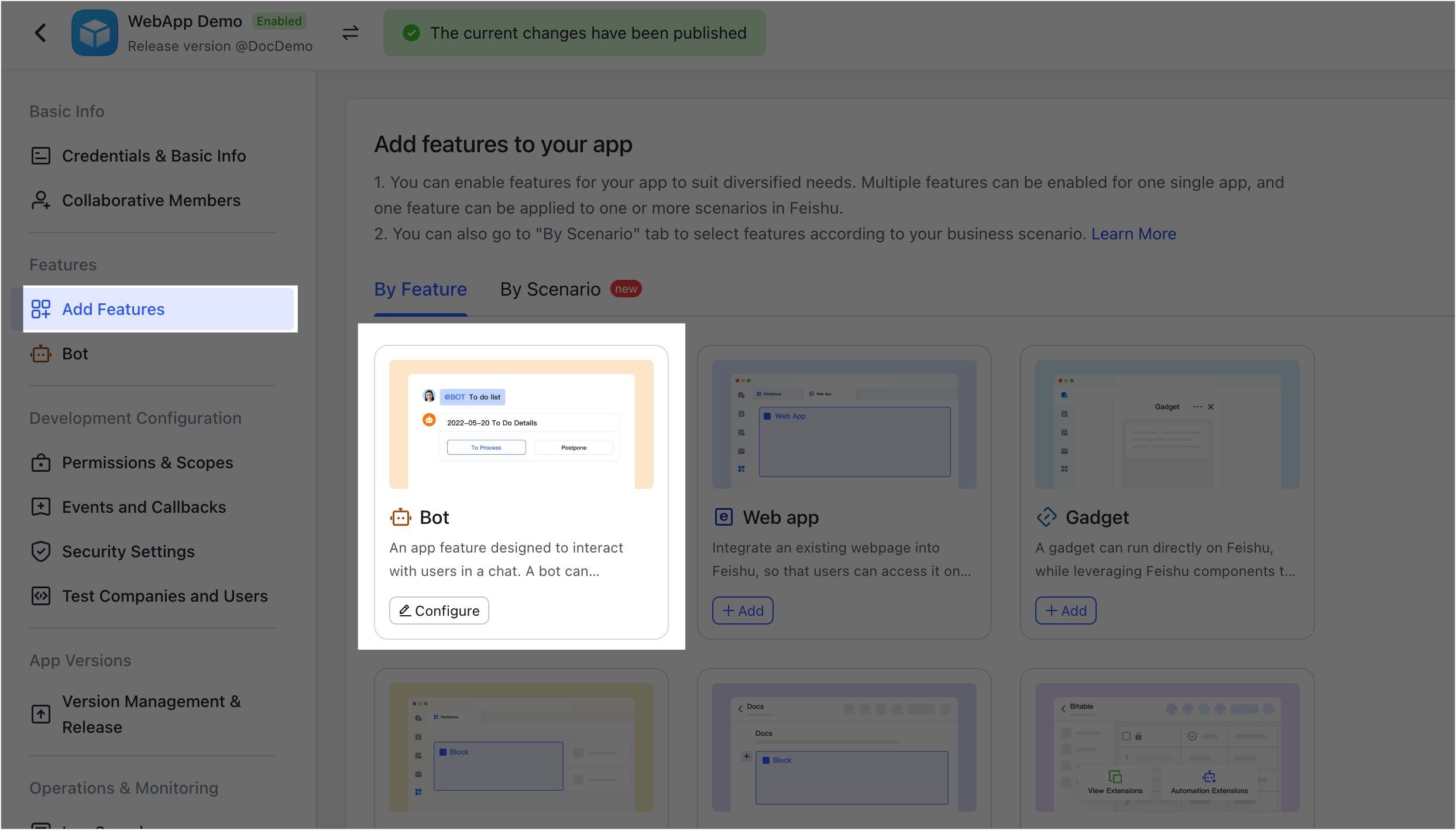Image resolution: width=1456 pixels, height=830 pixels.
Task: Click the Web app card's square icon
Action: click(723, 517)
